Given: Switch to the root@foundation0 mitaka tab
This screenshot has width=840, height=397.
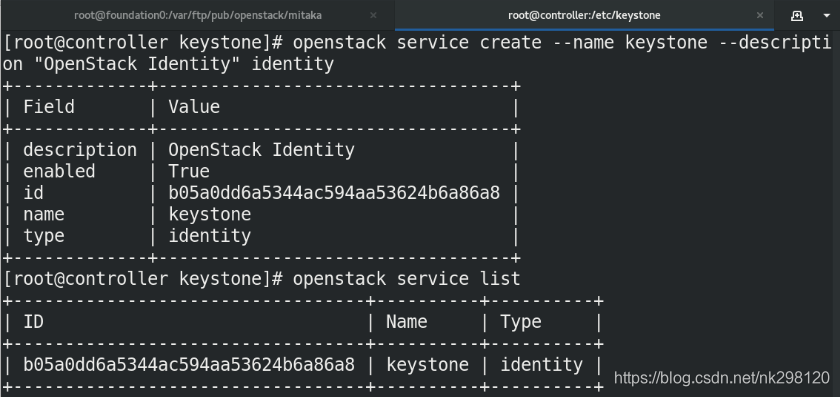Looking at the screenshot, I should [x=198, y=15].
